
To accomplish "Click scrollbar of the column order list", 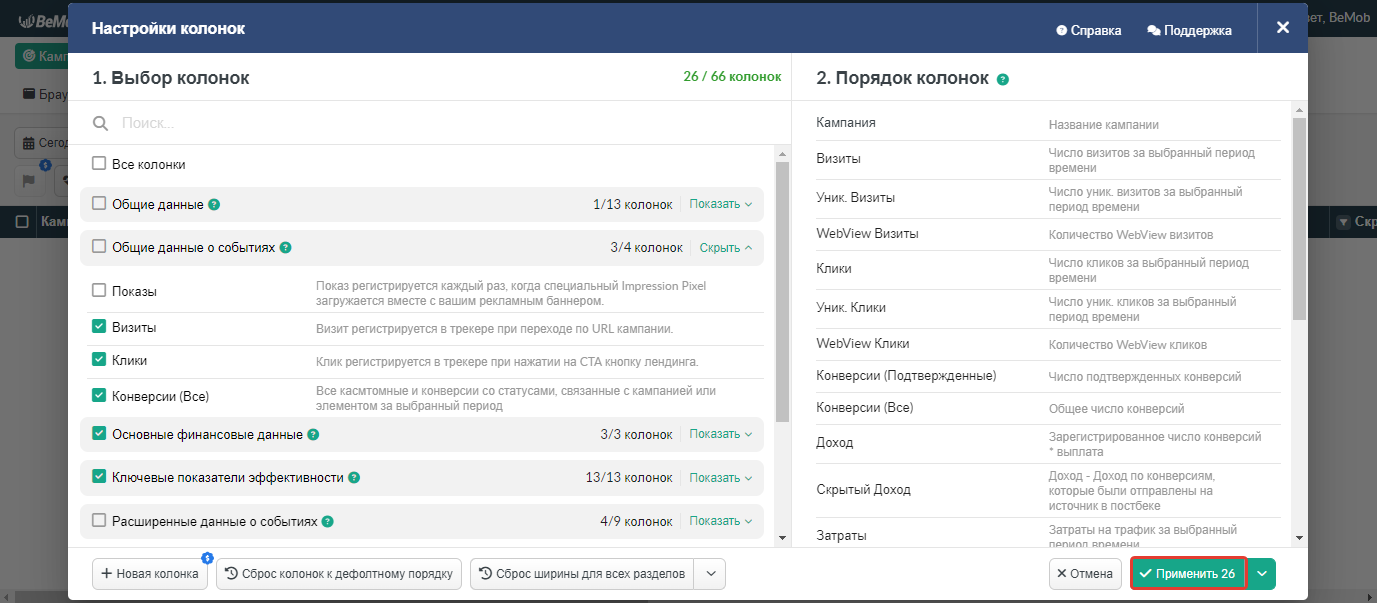I will point(1299,219).
